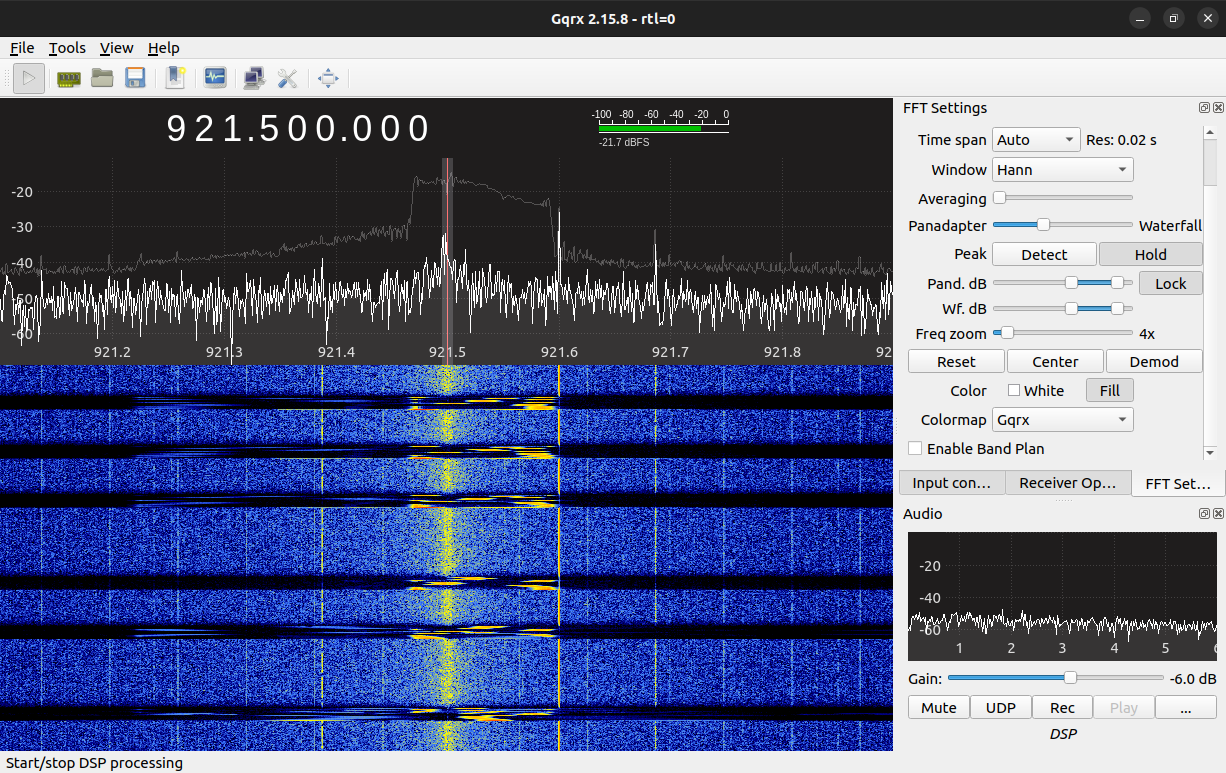Toggle the Lock dB ranges button

point(1170,284)
